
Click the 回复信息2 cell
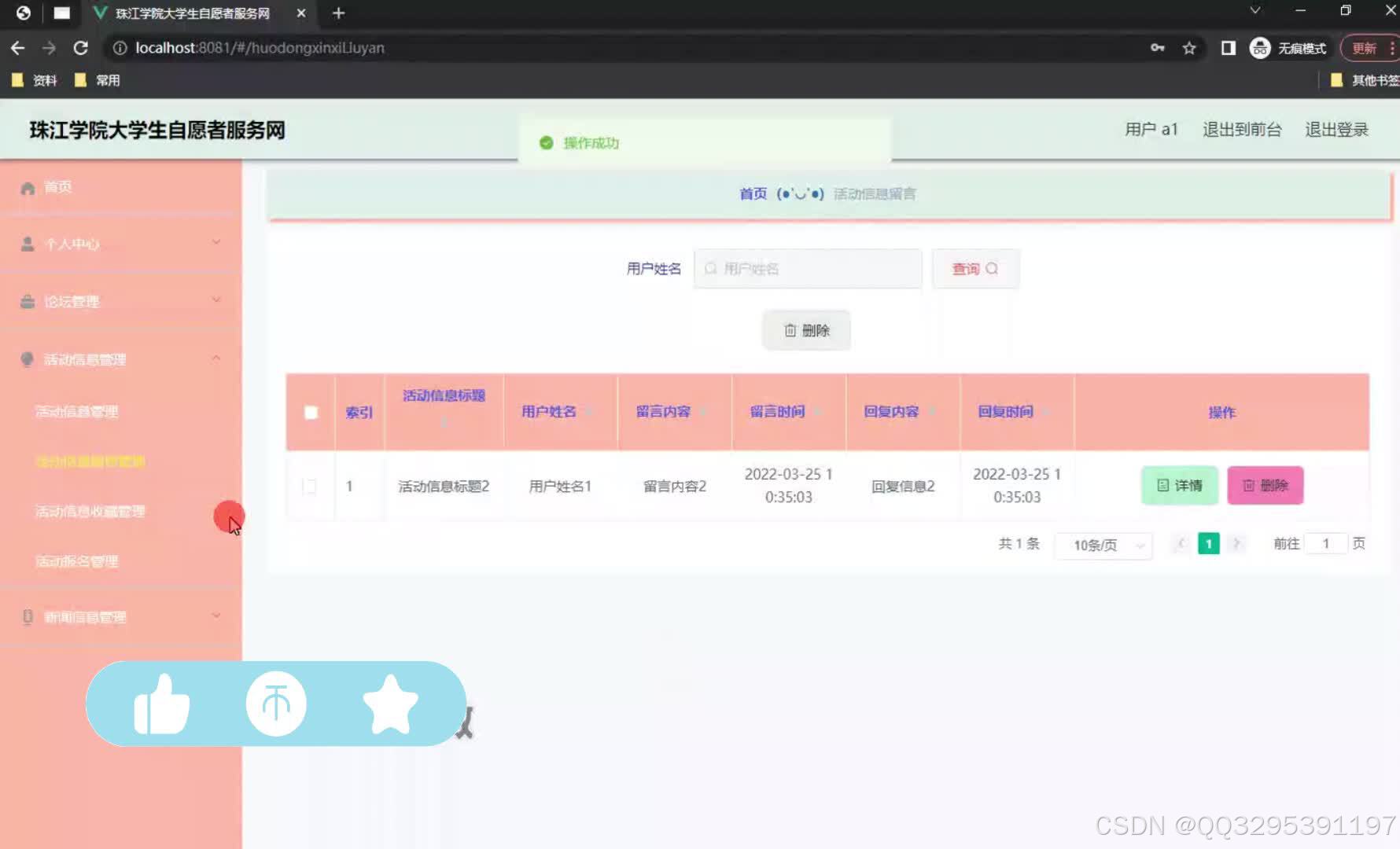(903, 487)
